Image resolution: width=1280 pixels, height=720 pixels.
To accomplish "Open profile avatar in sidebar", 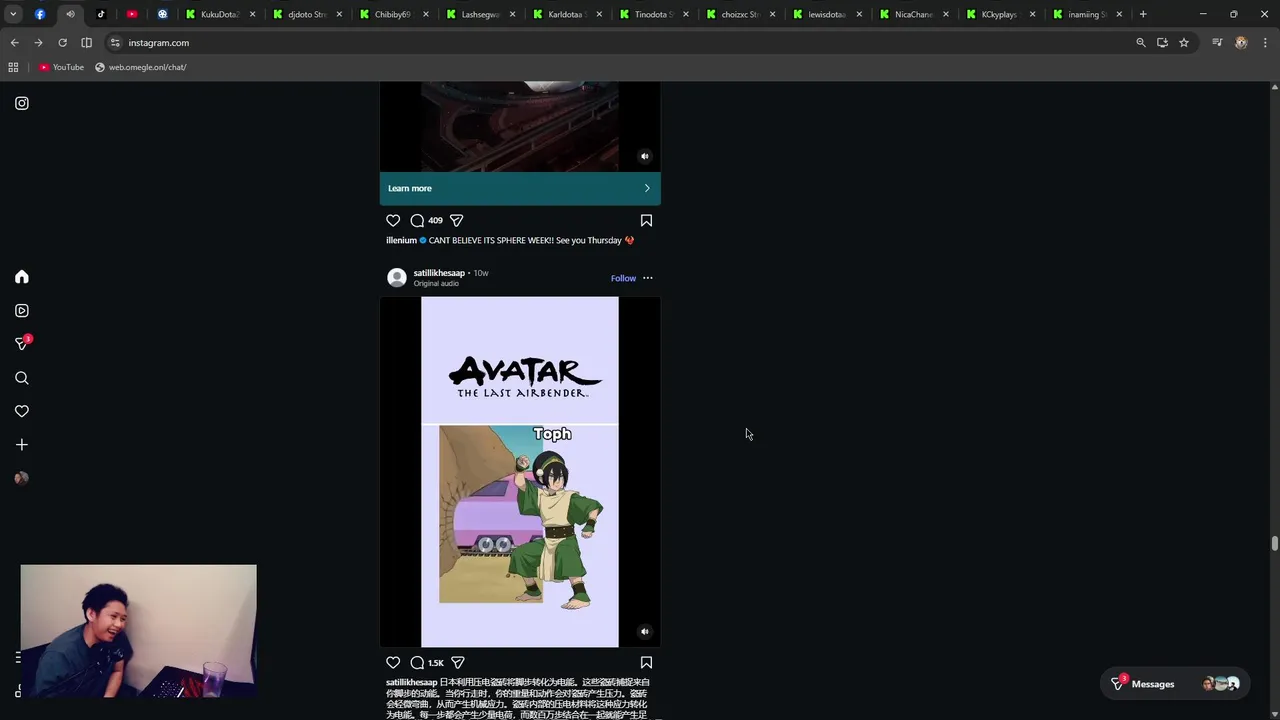I will [22, 478].
